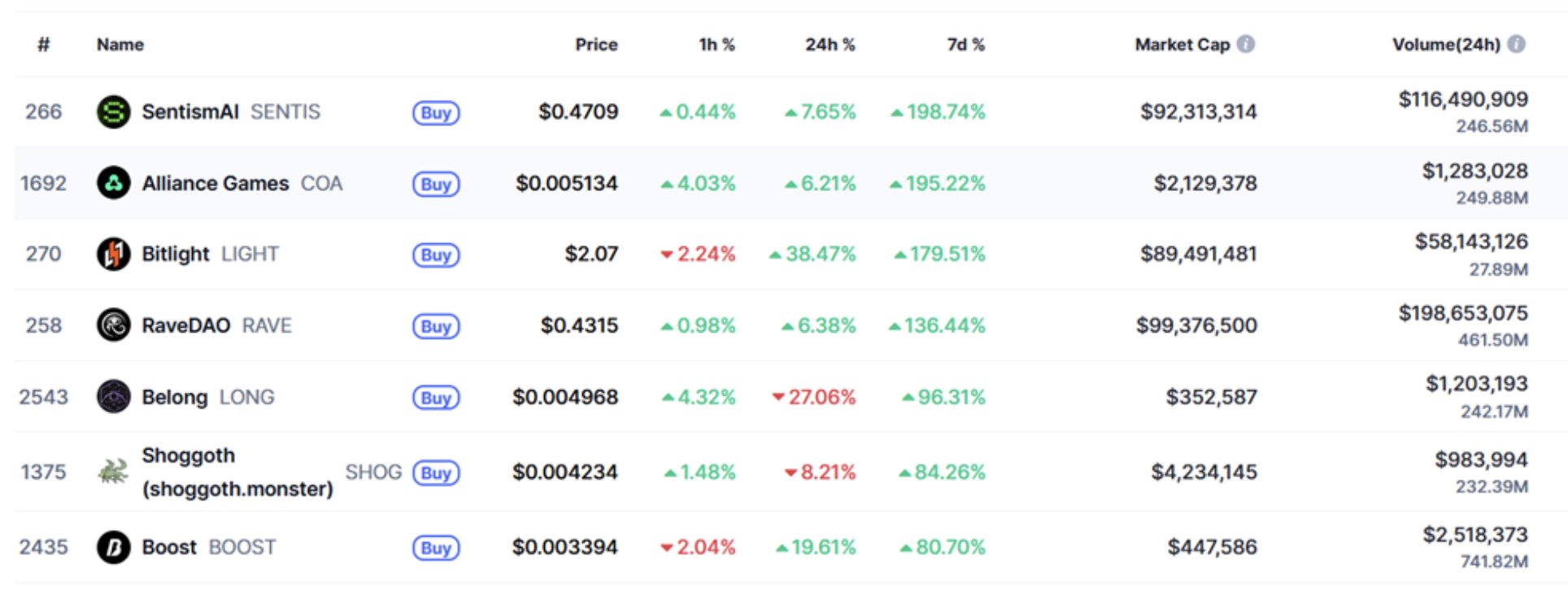Sort by Name column header
Image resolution: width=1568 pixels, height=600 pixels.
[120, 45]
